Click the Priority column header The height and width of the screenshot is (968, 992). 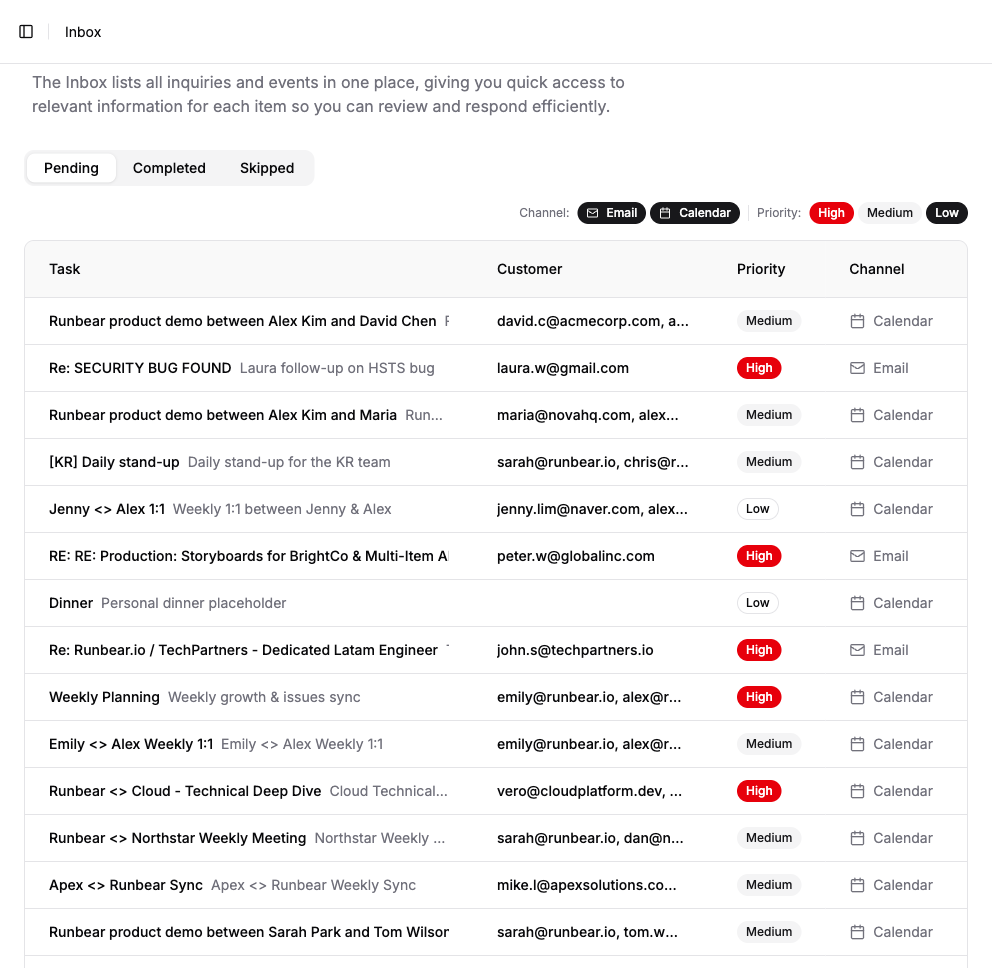(761, 269)
